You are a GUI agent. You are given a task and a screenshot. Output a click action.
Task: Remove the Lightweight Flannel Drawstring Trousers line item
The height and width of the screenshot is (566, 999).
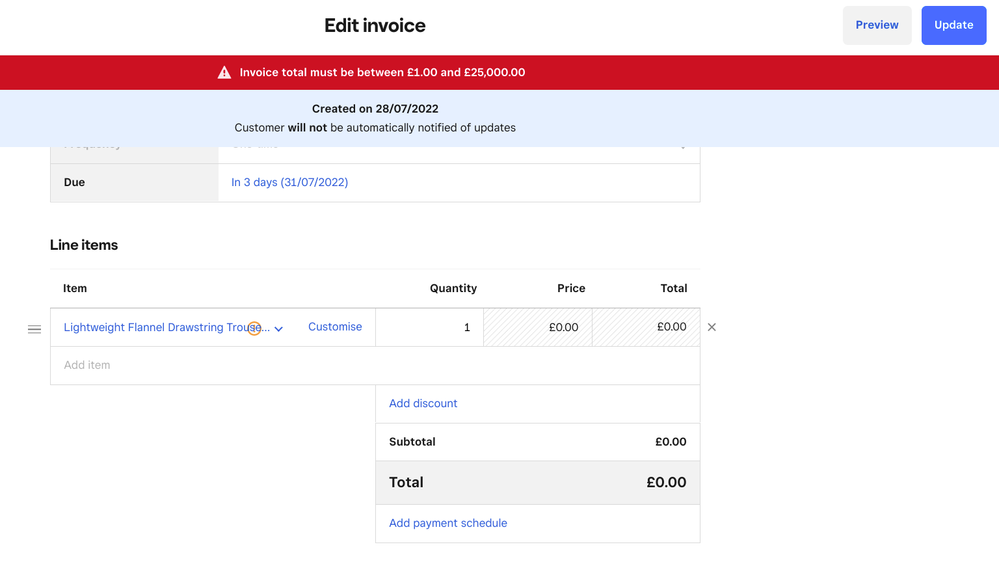(712, 327)
